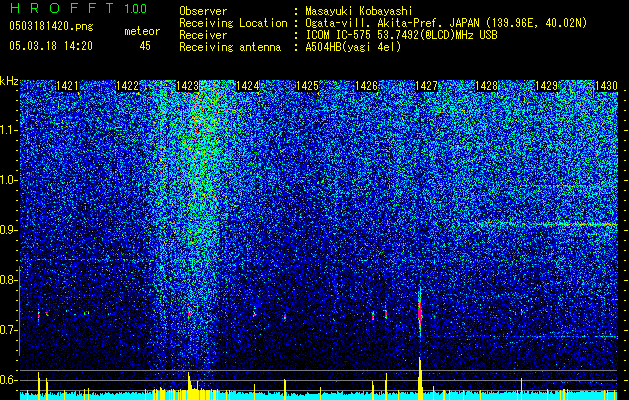Click the 'Receiver' field label

click(203, 35)
